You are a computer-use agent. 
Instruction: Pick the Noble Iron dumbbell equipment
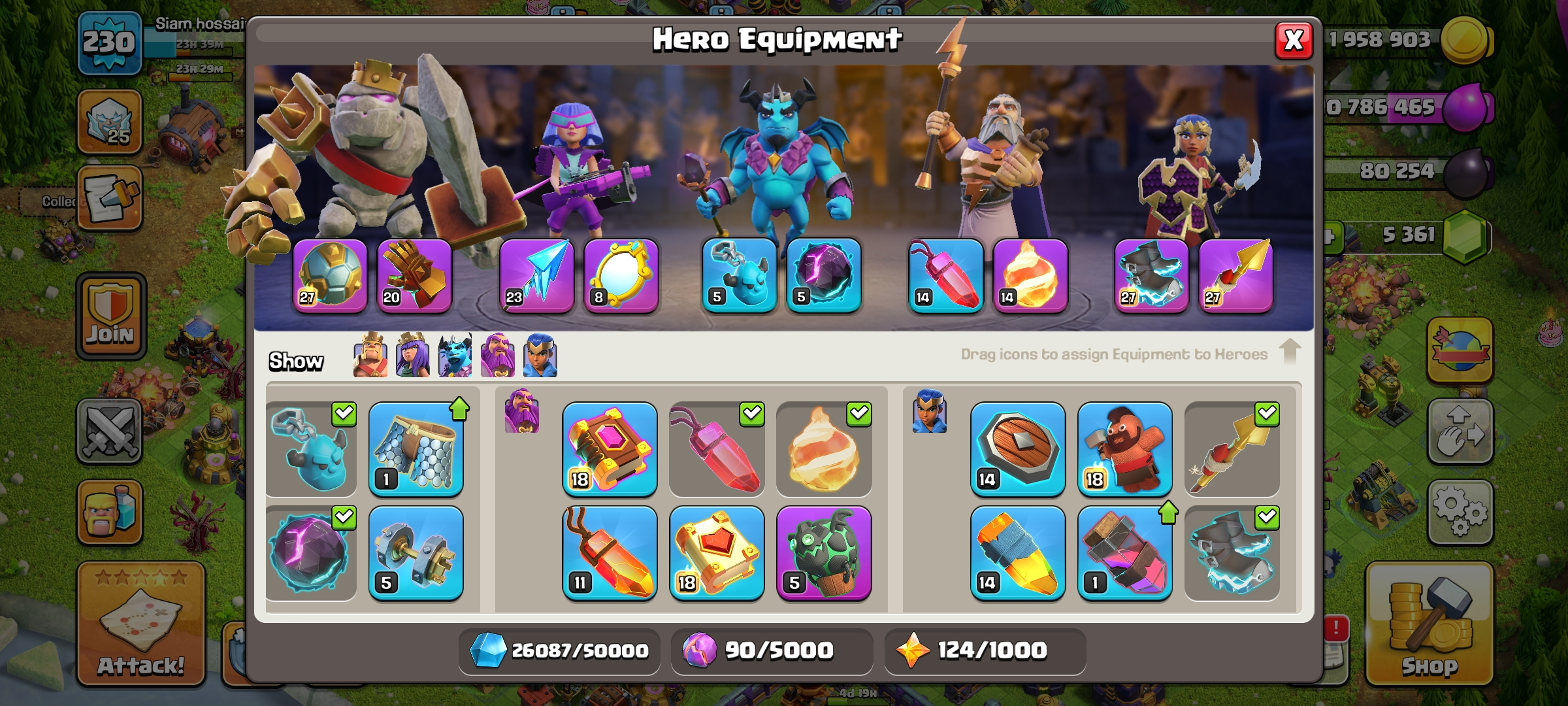tap(416, 553)
